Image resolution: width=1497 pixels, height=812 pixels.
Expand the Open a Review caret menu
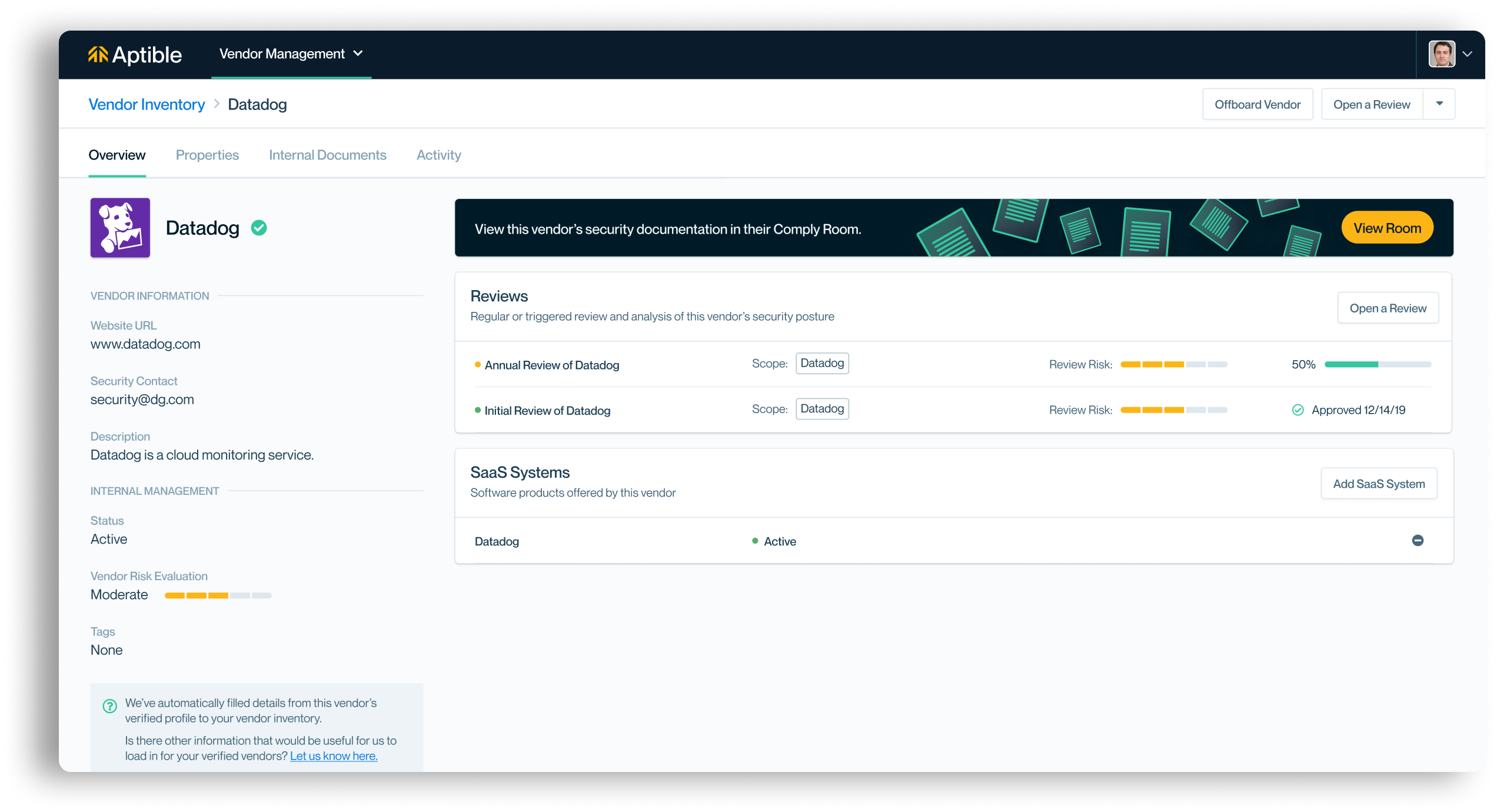[x=1439, y=104]
